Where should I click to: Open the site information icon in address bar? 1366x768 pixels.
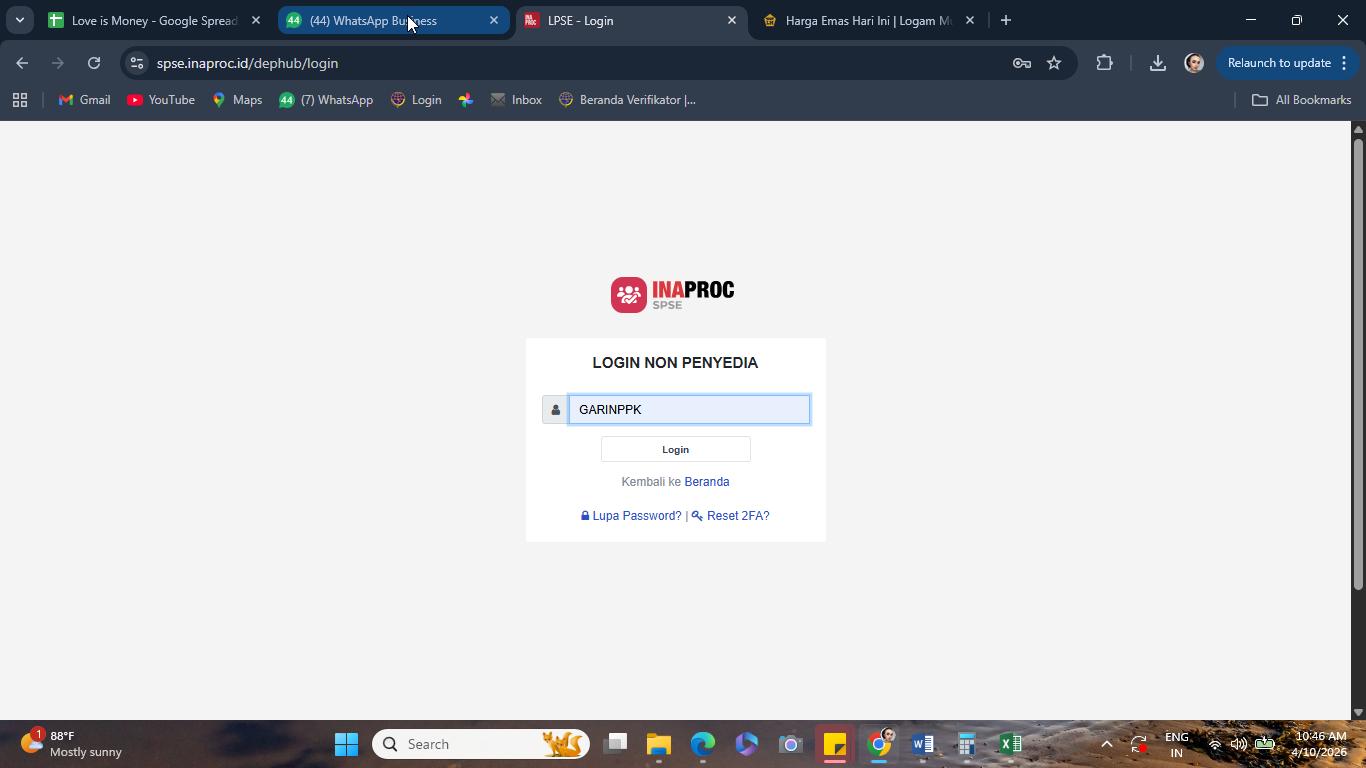(137, 63)
